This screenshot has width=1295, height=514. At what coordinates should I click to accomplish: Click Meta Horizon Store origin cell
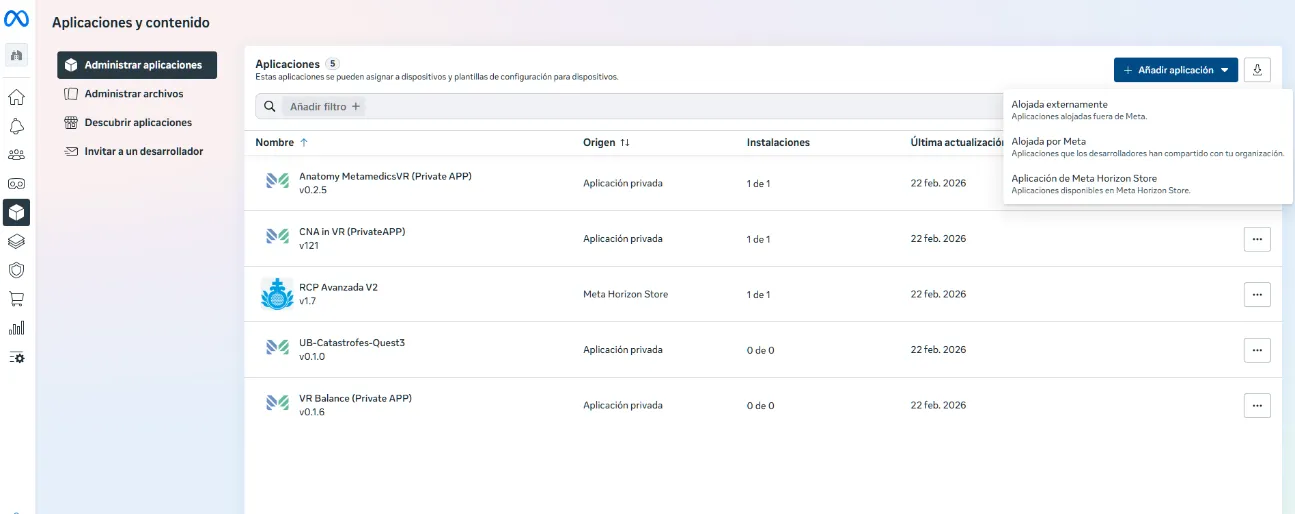point(625,294)
